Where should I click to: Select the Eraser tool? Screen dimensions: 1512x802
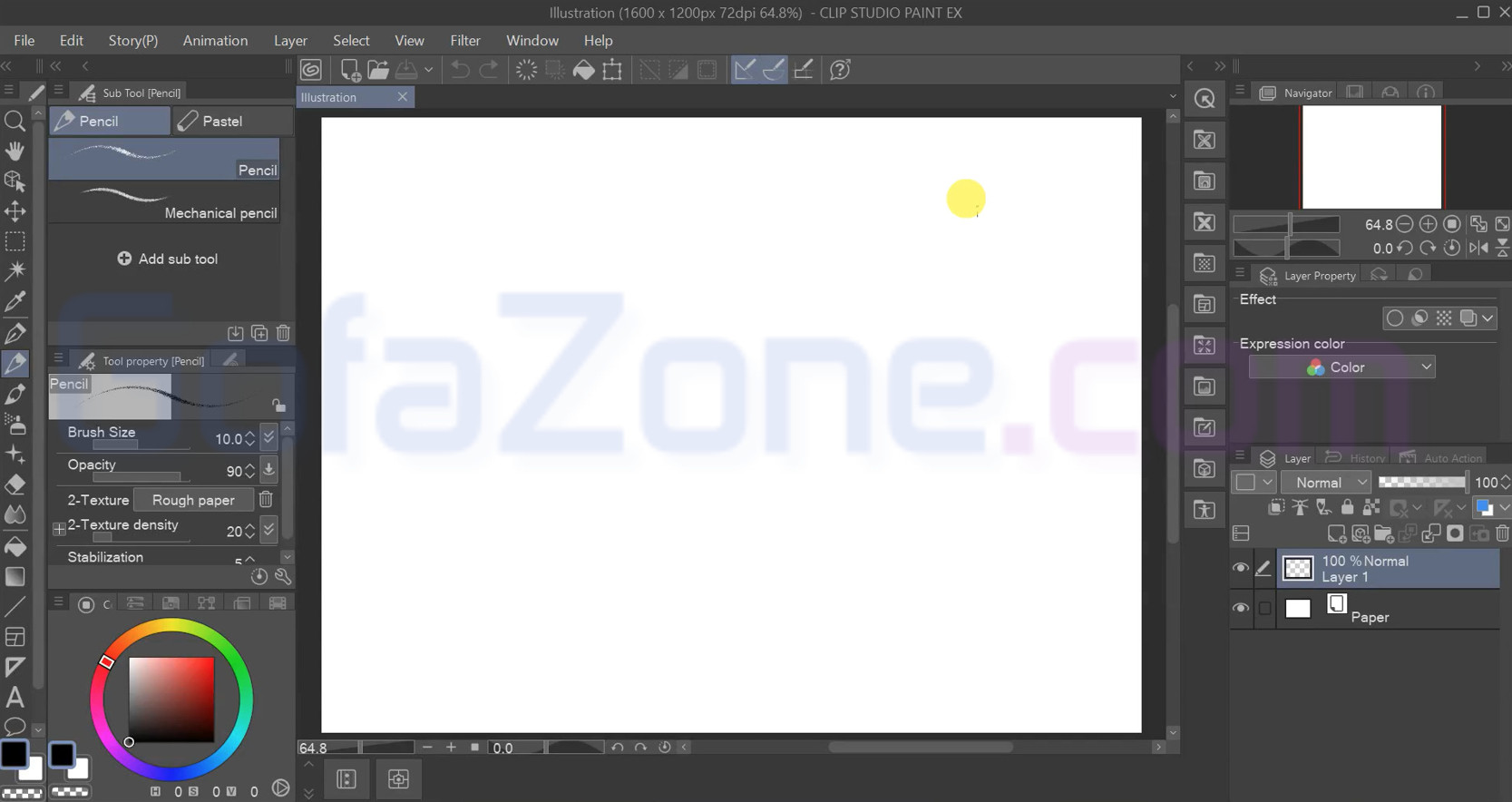click(x=15, y=484)
